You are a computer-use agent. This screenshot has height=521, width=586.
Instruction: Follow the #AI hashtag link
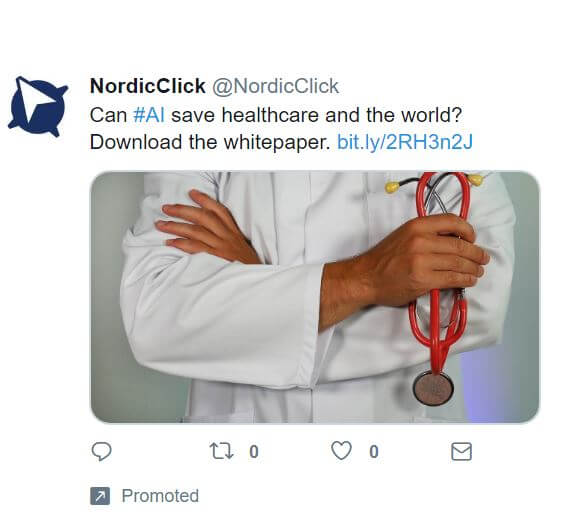pyautogui.click(x=149, y=115)
